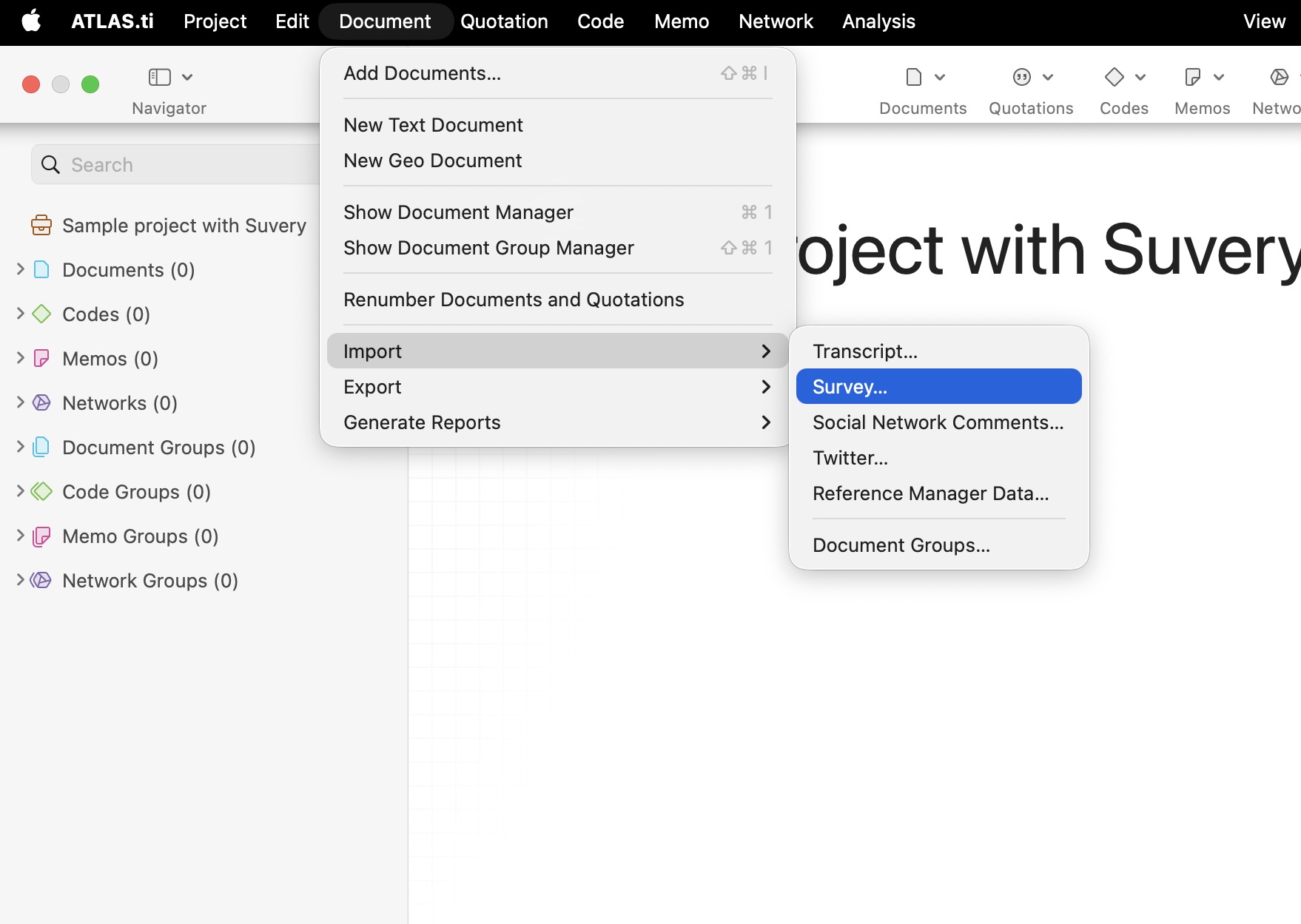Expand the Network Groups (0) node
The image size is (1301, 924).
[21, 580]
